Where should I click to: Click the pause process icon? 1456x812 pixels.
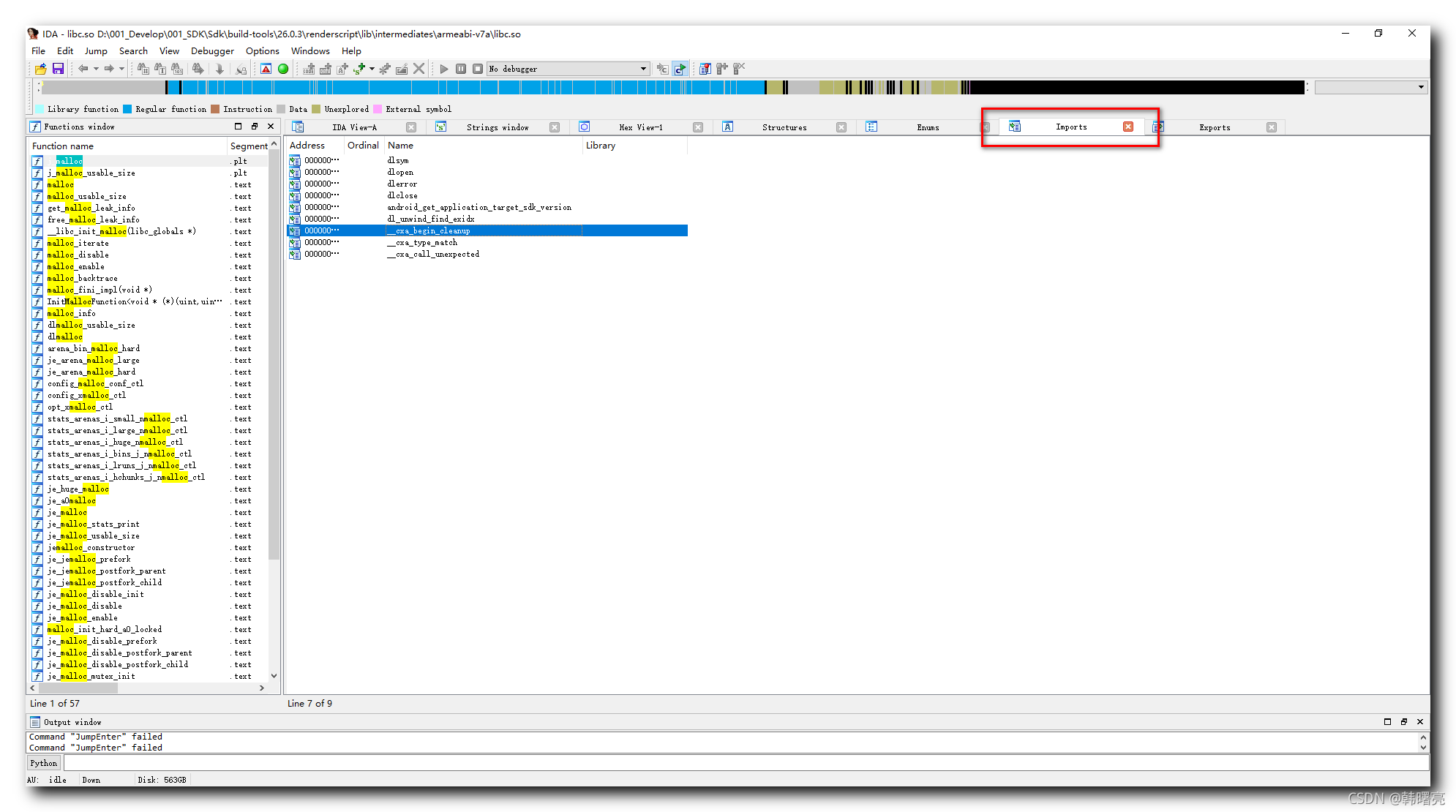pyautogui.click(x=461, y=69)
